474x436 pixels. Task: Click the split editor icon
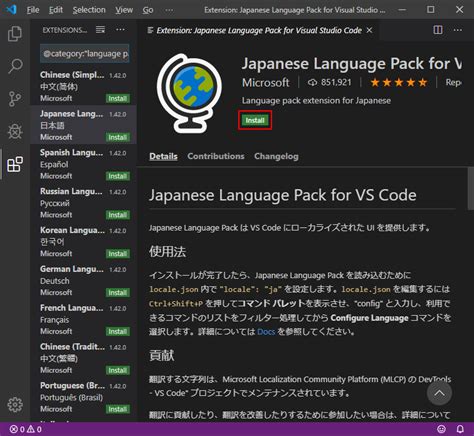pyautogui.click(x=438, y=30)
